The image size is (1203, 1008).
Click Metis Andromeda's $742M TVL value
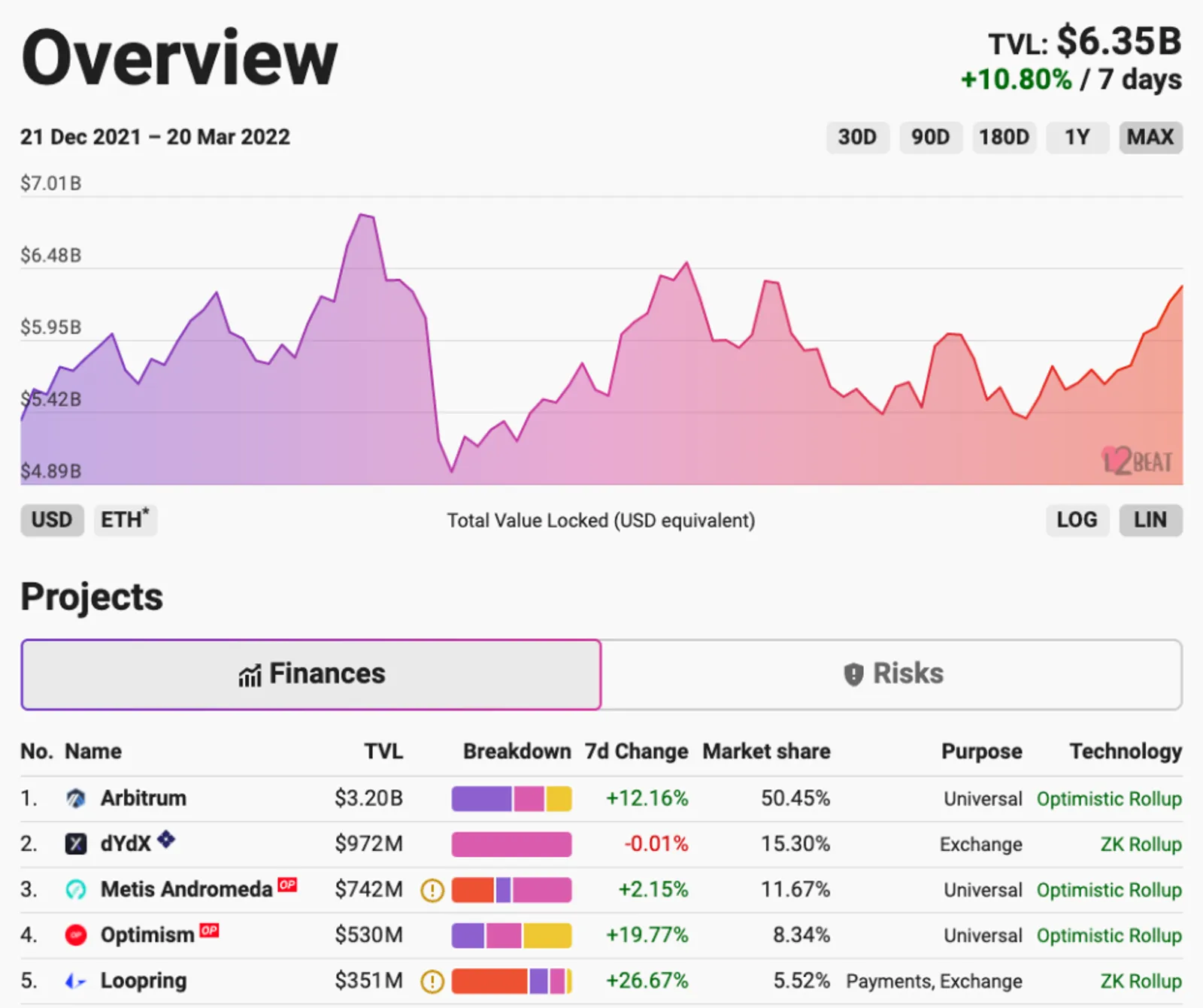[368, 890]
